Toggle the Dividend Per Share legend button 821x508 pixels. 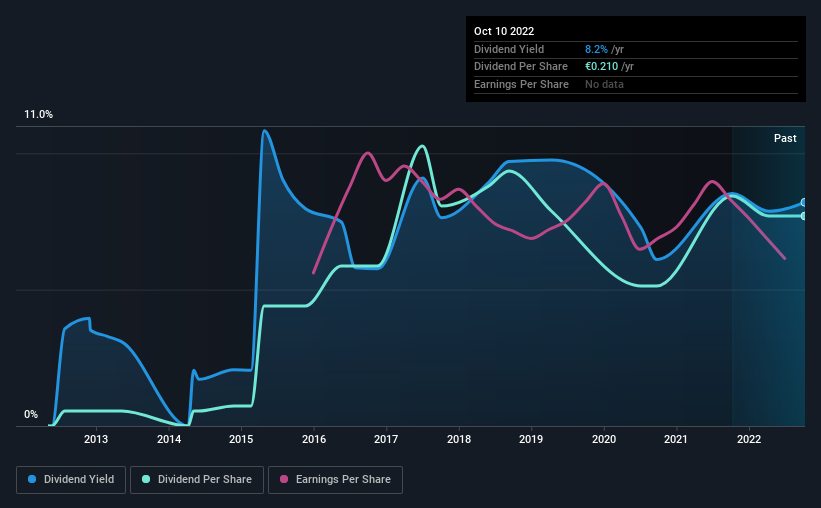[x=197, y=480]
